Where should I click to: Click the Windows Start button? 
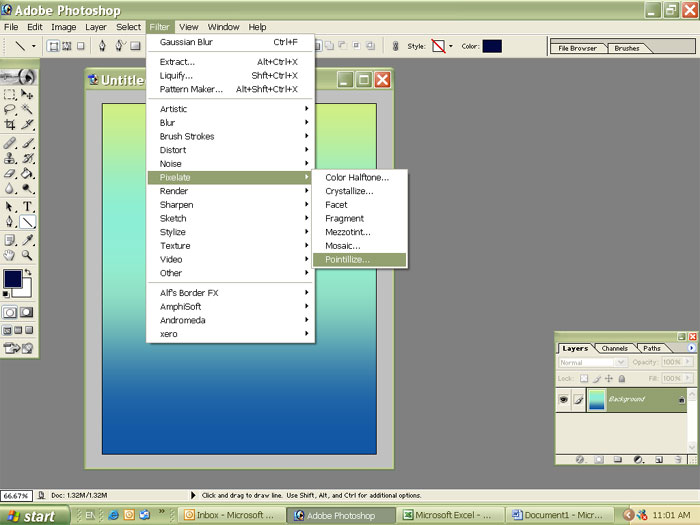click(34, 516)
